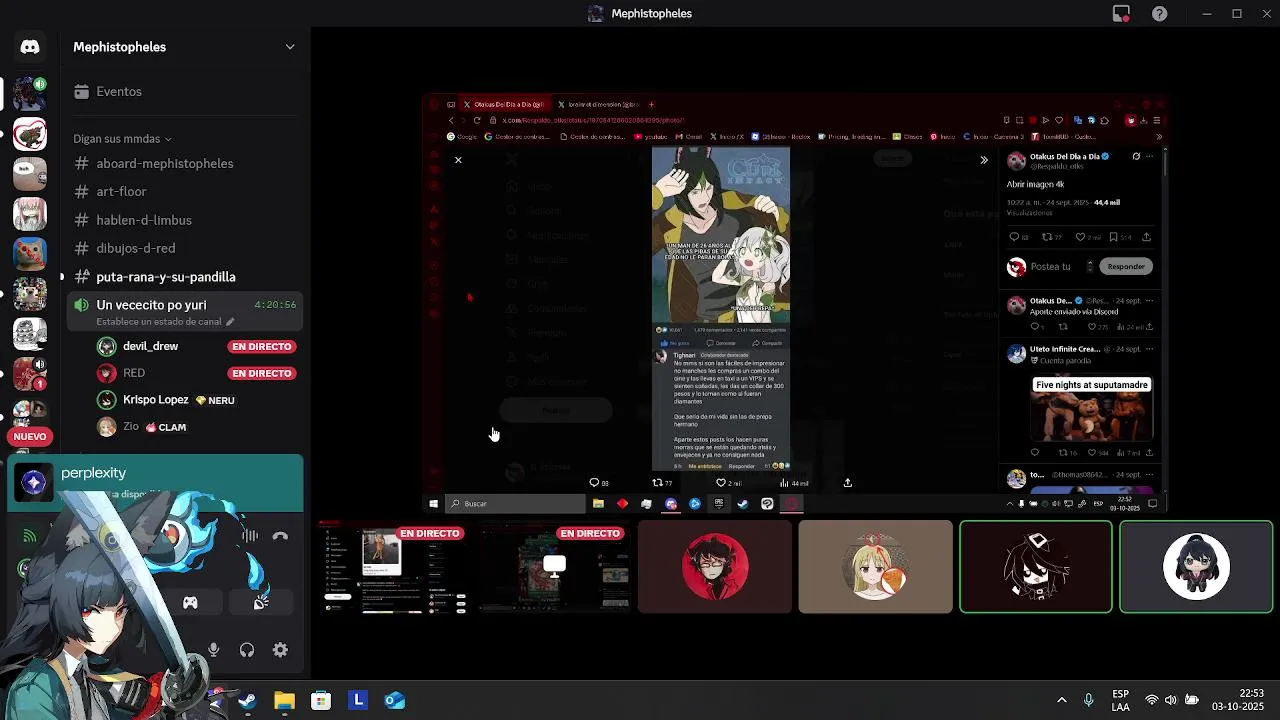
Task: Toggle headphones deafen
Action: pos(246,650)
